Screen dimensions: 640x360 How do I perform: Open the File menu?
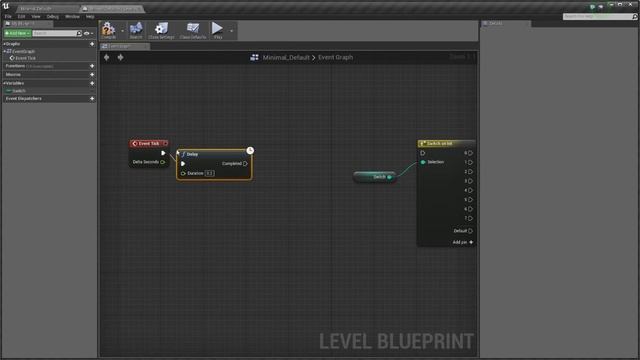point(8,16)
